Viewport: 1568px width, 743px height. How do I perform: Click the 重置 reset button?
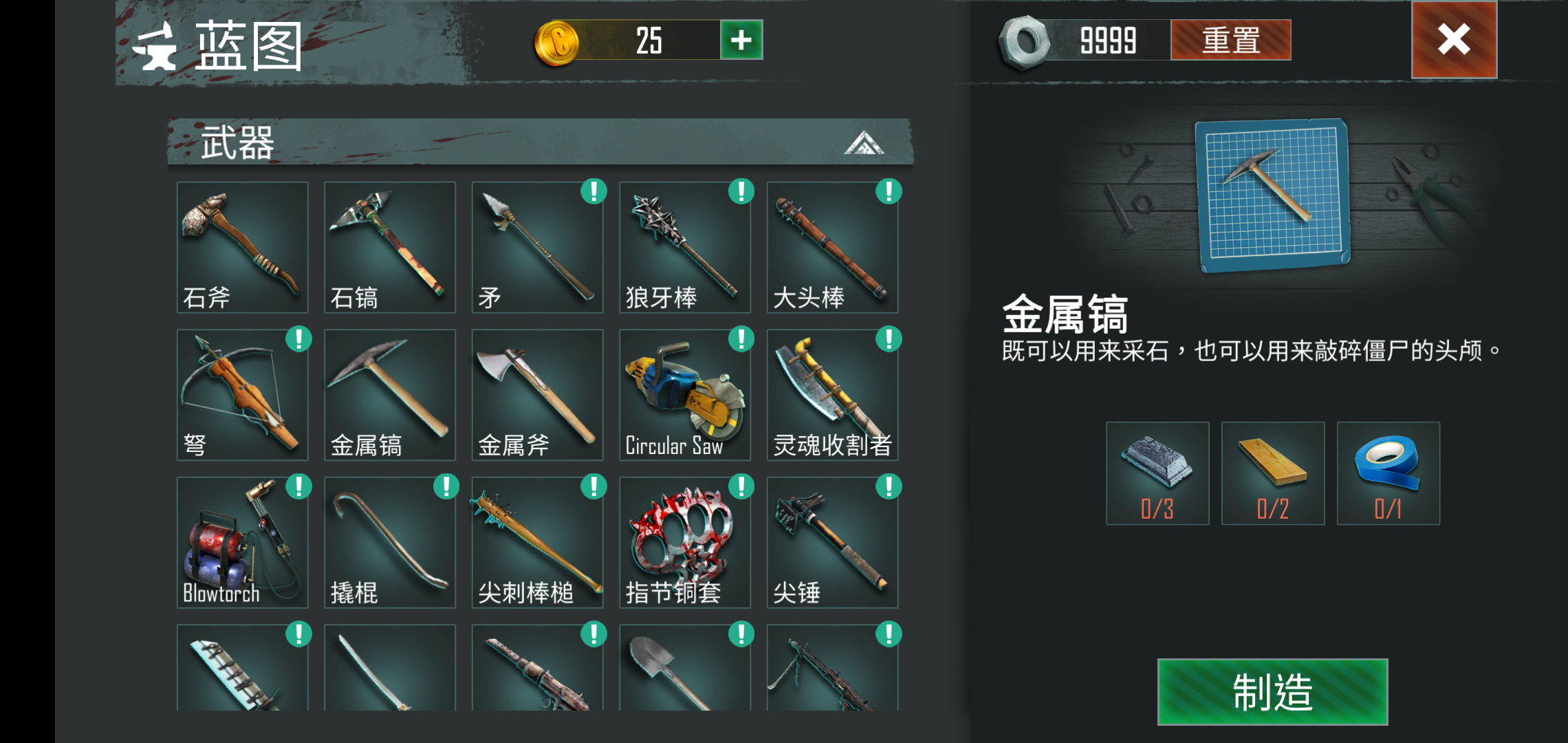pyautogui.click(x=1230, y=40)
